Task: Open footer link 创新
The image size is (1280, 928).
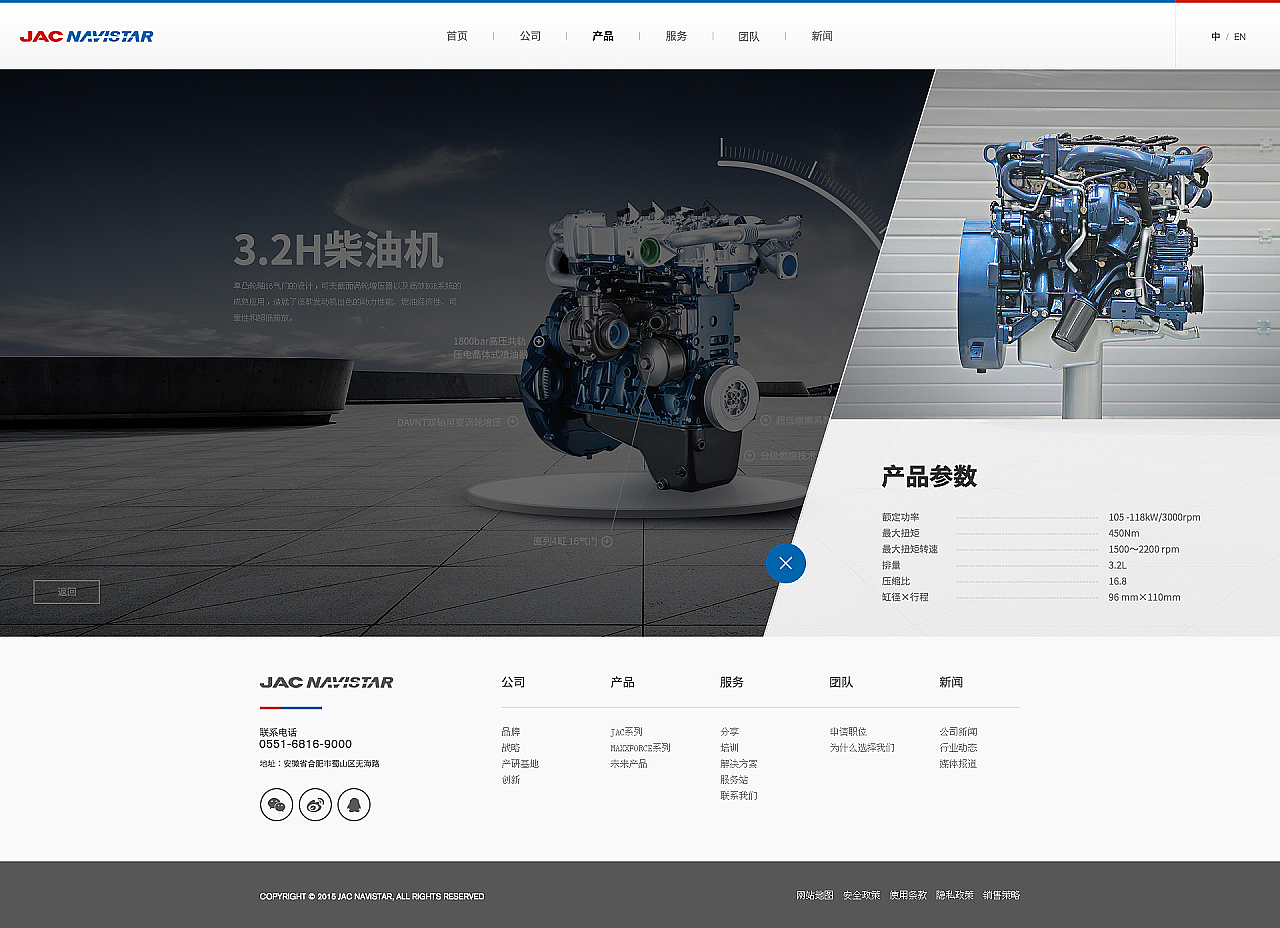Action: (x=511, y=780)
